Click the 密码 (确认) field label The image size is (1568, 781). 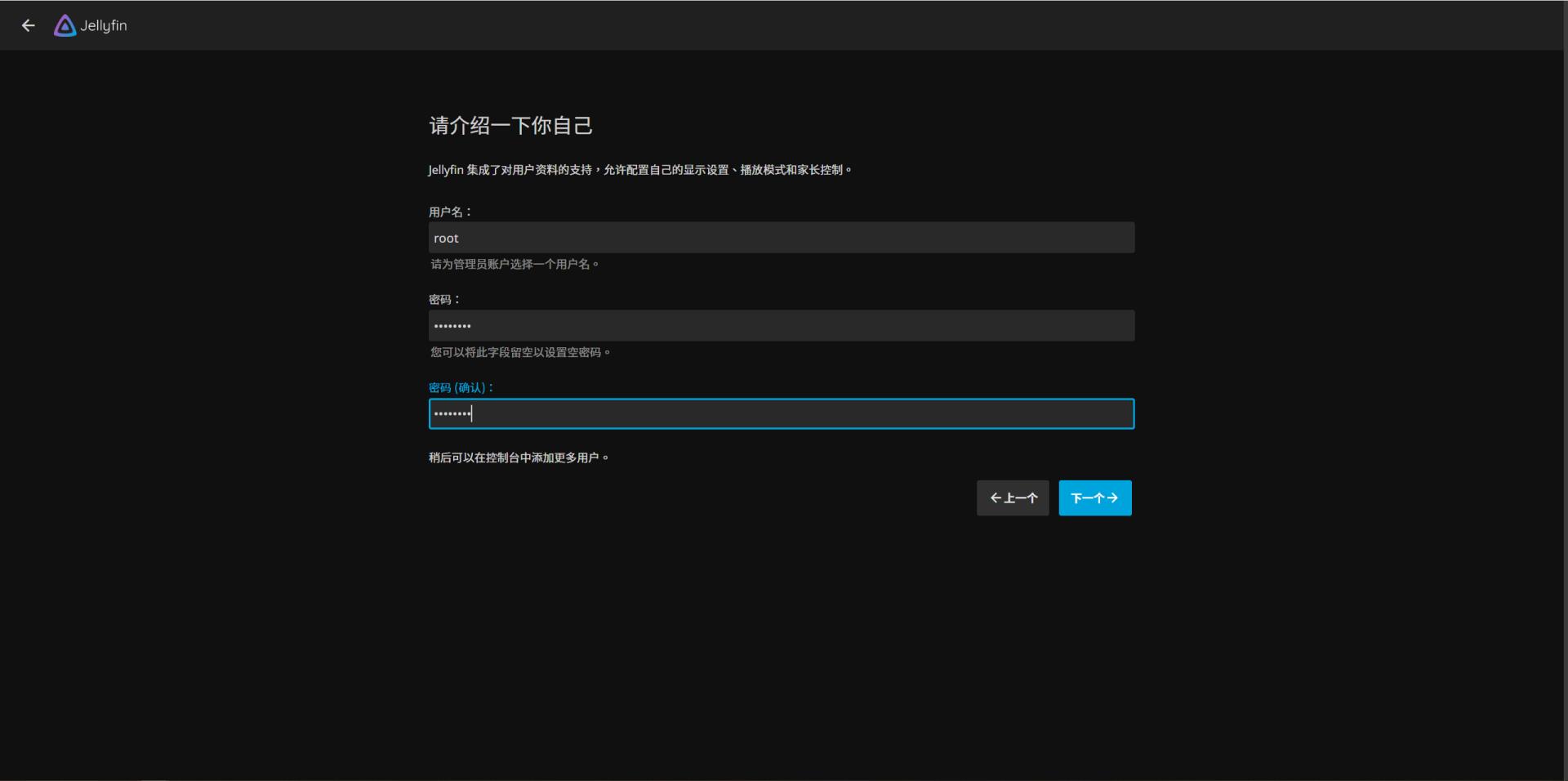[460, 387]
